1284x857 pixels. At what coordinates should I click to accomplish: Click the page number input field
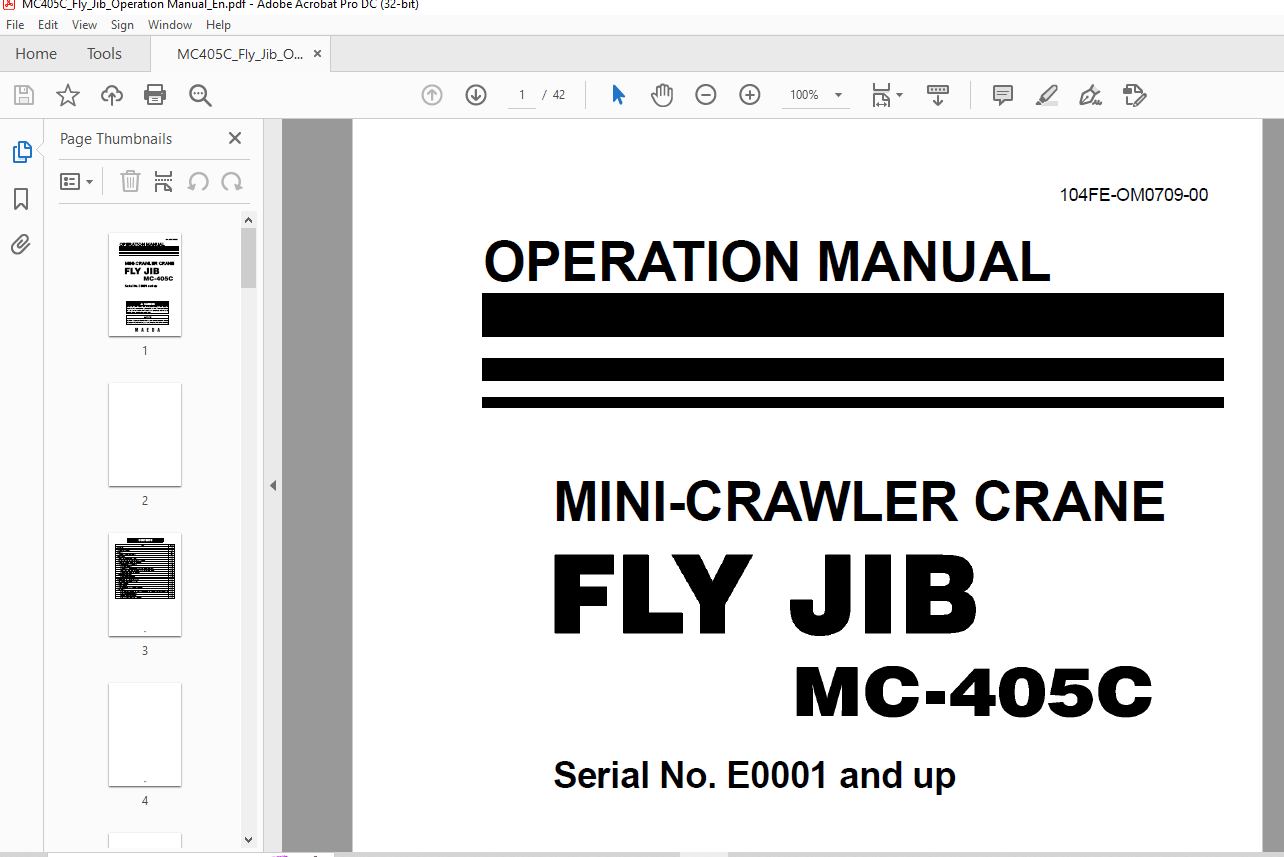[520, 95]
